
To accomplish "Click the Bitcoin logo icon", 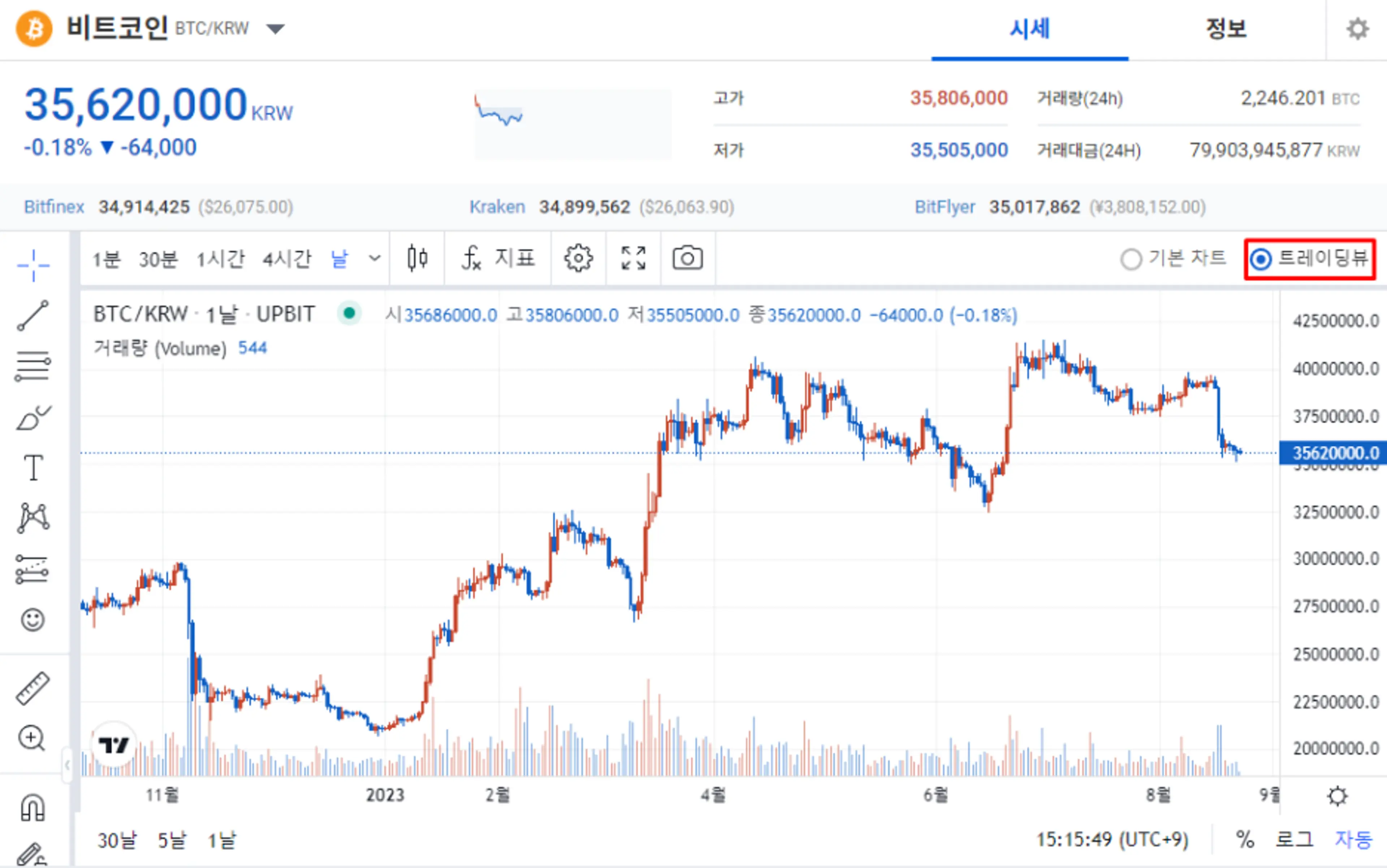I will [x=34, y=28].
